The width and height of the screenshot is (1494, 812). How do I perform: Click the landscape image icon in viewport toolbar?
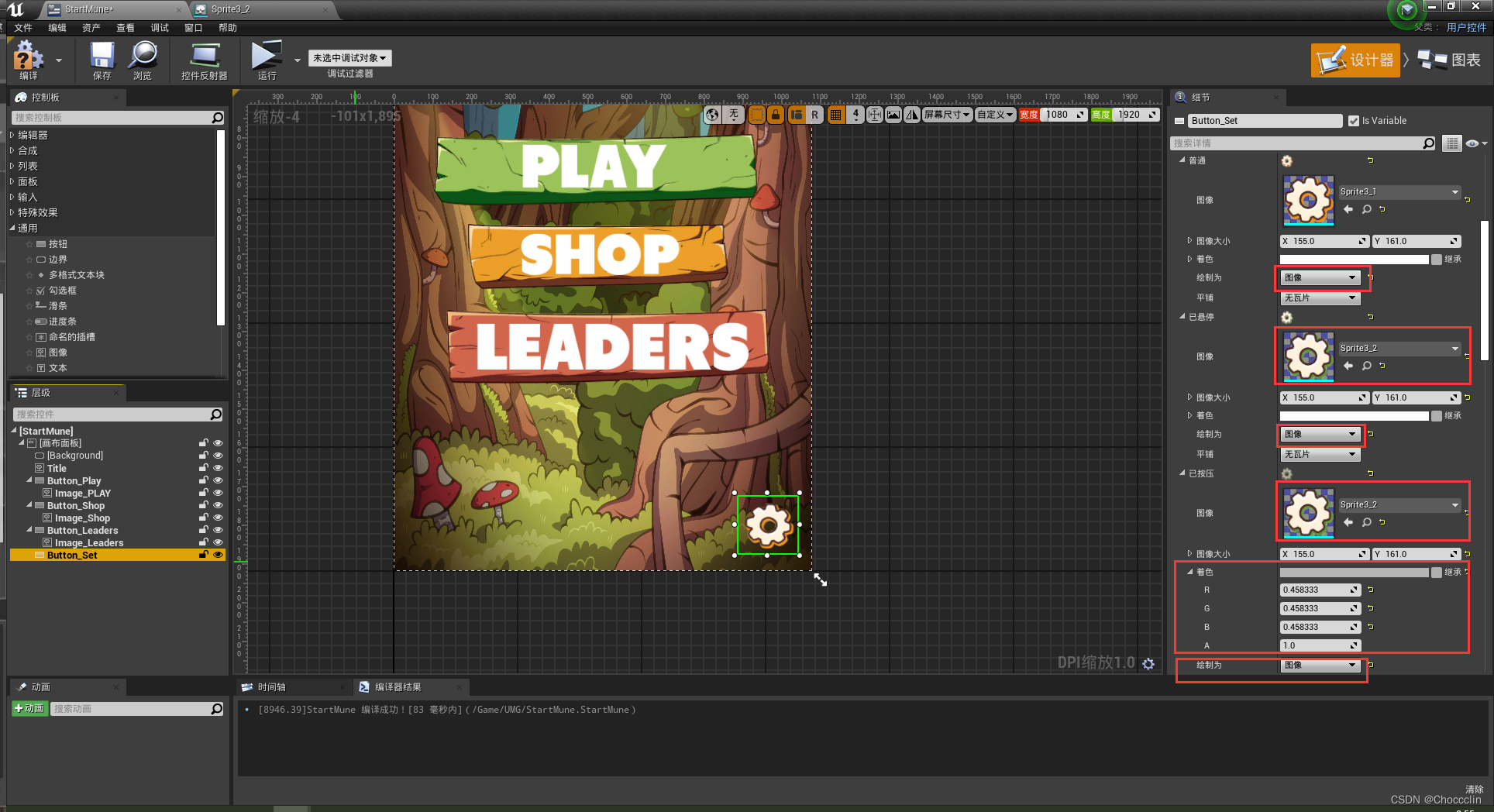pos(893,115)
